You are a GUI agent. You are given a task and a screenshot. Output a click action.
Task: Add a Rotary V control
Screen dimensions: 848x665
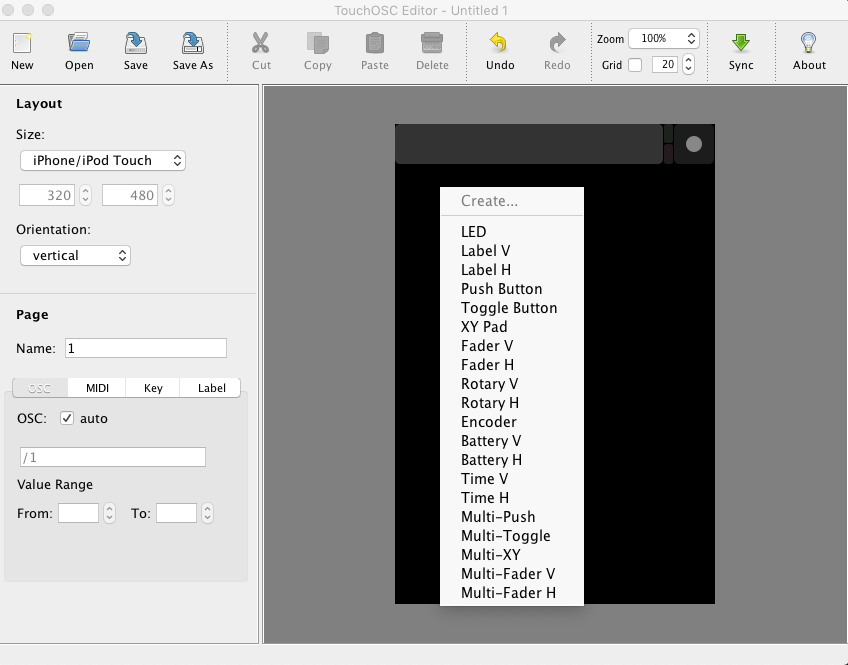pyautogui.click(x=512, y=383)
